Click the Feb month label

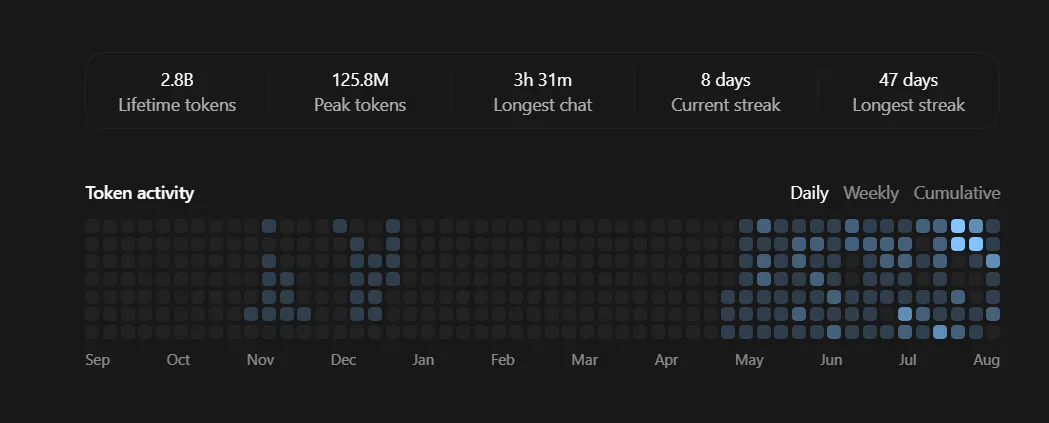pos(502,360)
